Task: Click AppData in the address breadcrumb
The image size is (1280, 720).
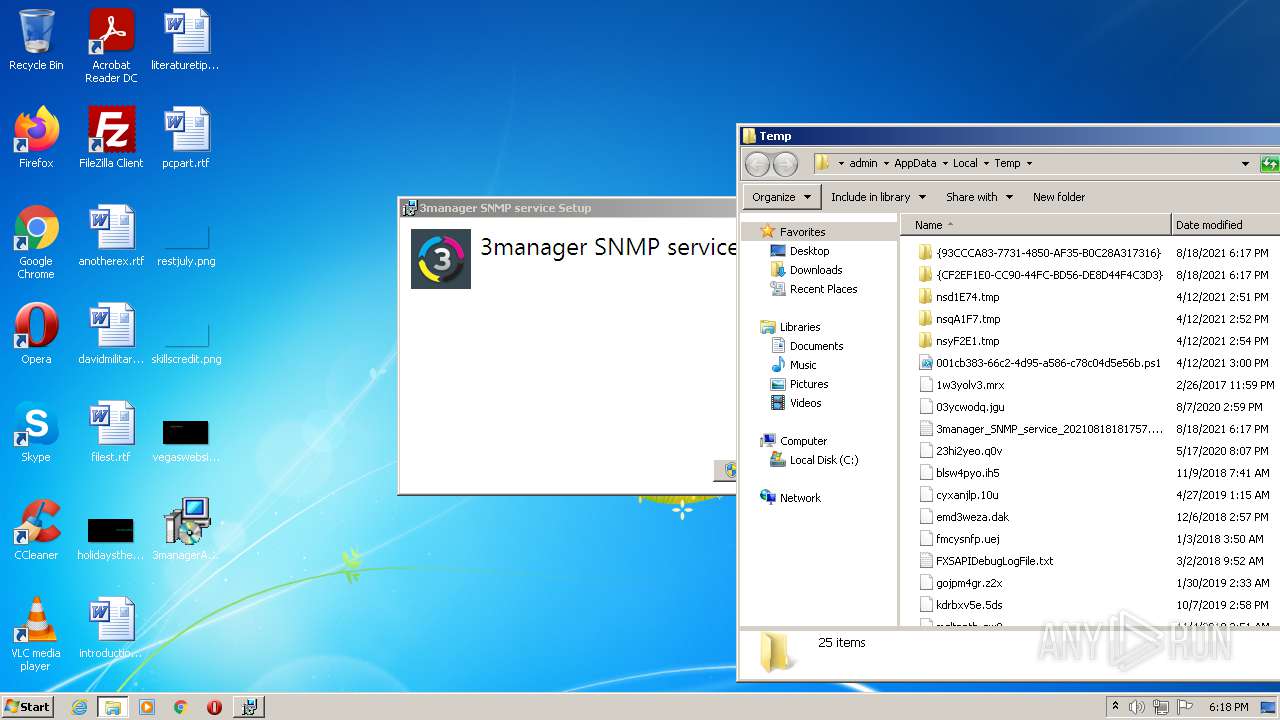Action: click(915, 163)
